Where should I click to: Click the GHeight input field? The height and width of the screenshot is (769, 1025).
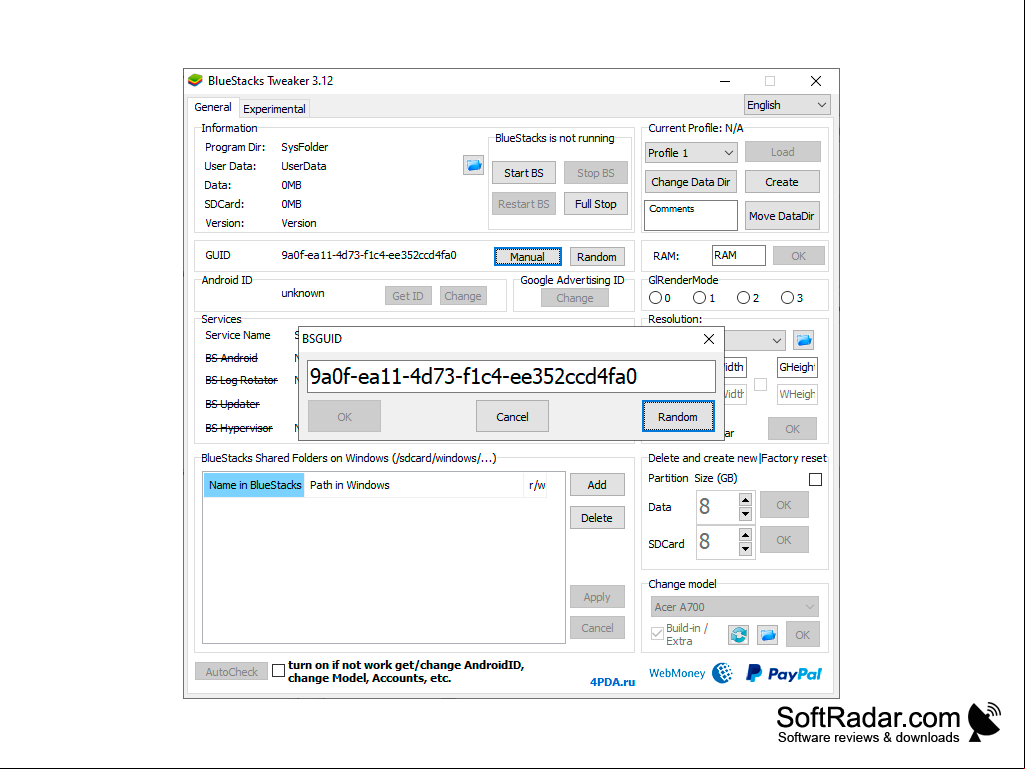click(x=797, y=367)
